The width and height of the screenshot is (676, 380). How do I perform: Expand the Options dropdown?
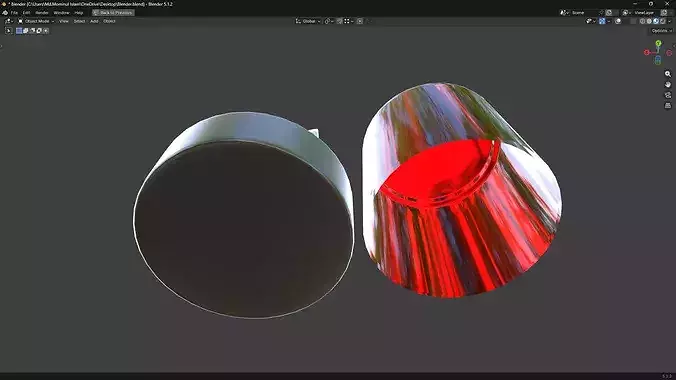tap(661, 31)
